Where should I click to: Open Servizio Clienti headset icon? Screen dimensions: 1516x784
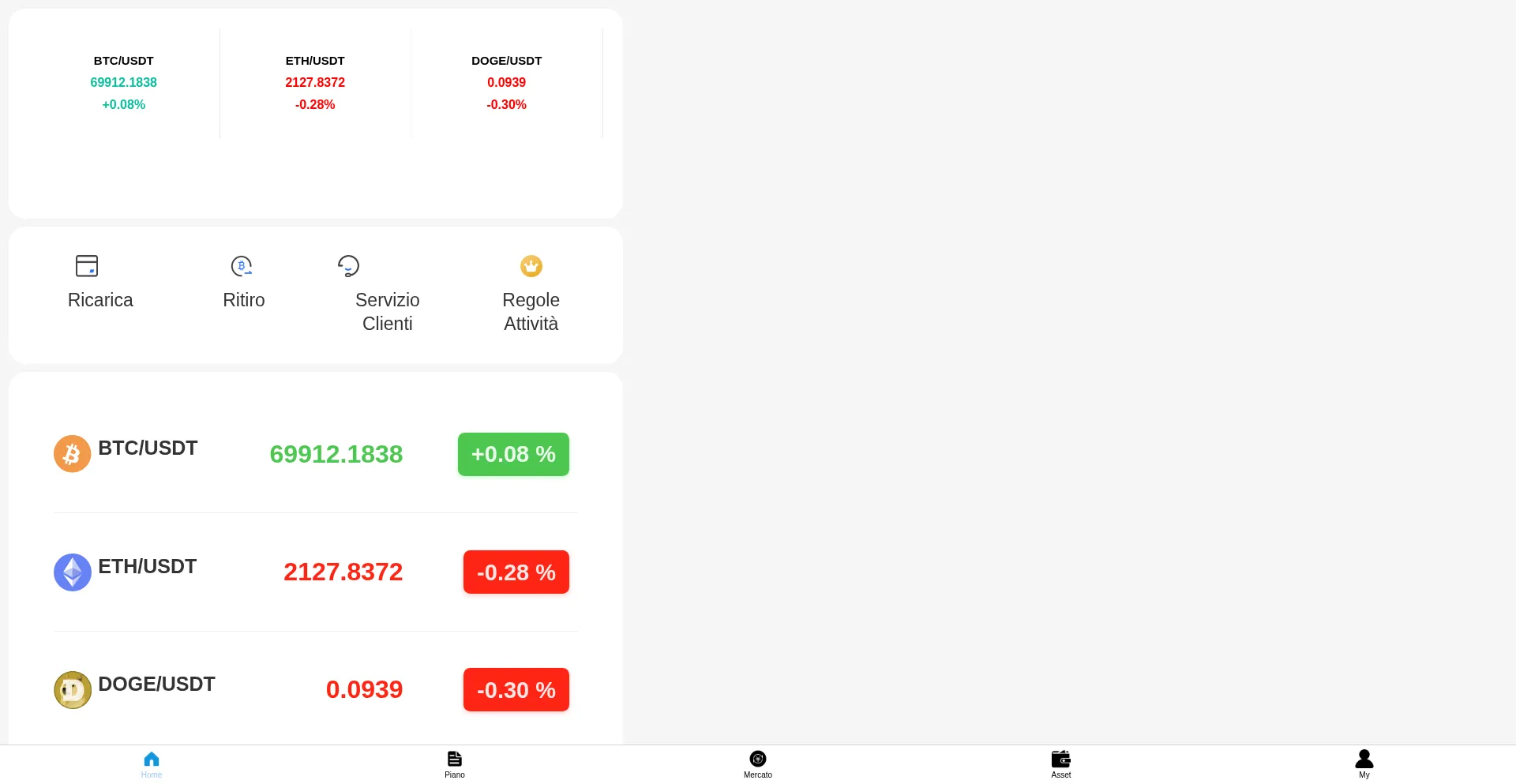(348, 266)
